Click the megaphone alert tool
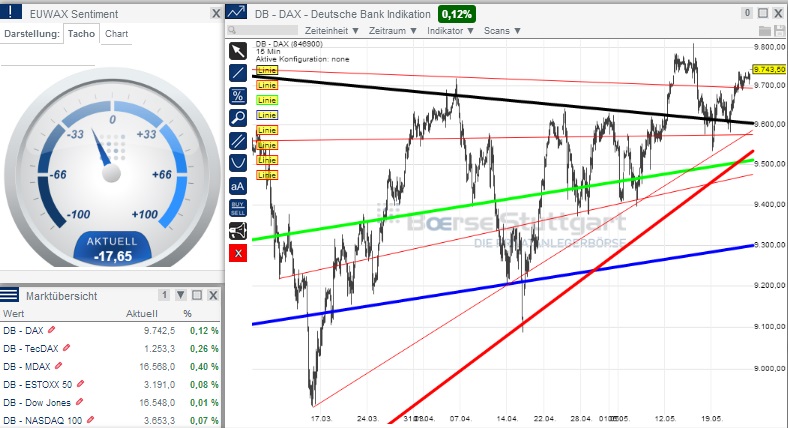Screen dimensions: 788x428 238,231
